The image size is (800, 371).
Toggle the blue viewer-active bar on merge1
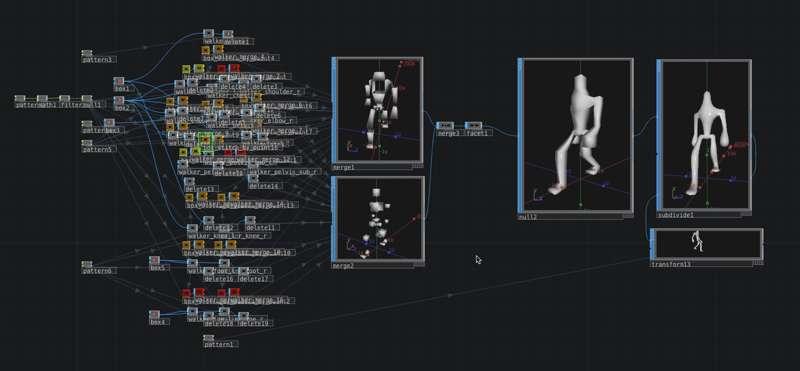(x=334, y=110)
